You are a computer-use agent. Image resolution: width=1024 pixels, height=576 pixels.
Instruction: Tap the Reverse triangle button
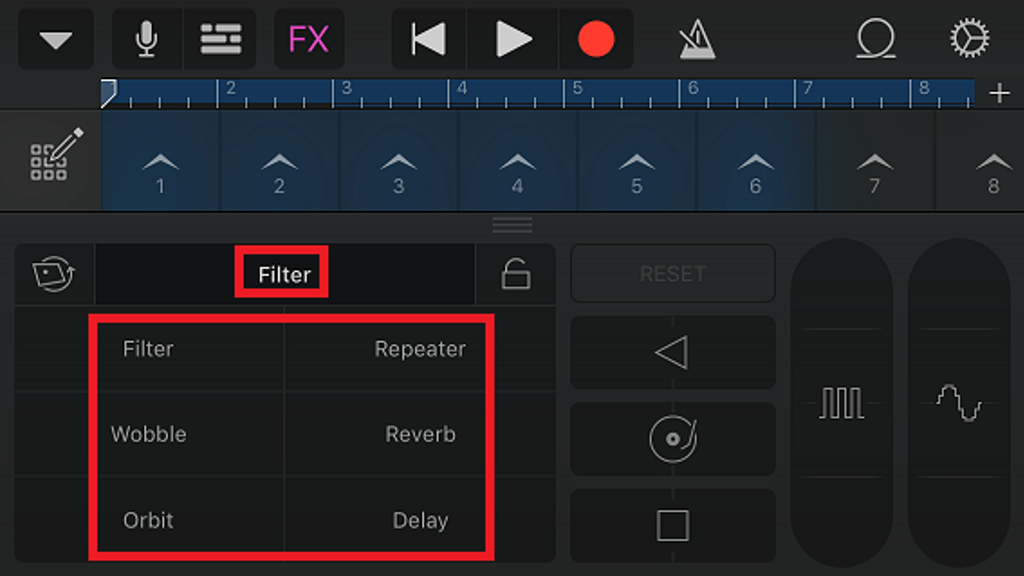click(x=673, y=353)
